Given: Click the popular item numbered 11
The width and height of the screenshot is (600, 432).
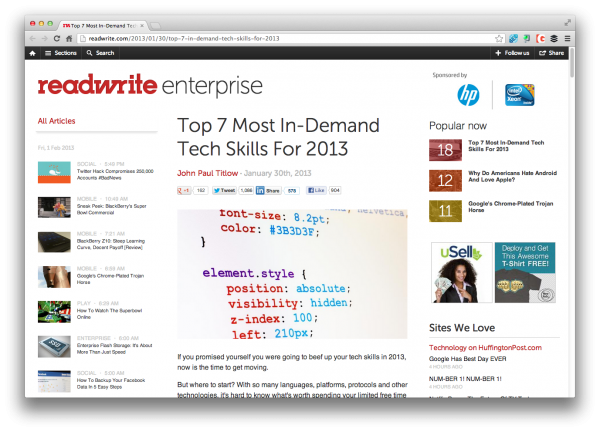Looking at the screenshot, I should pos(445,211).
